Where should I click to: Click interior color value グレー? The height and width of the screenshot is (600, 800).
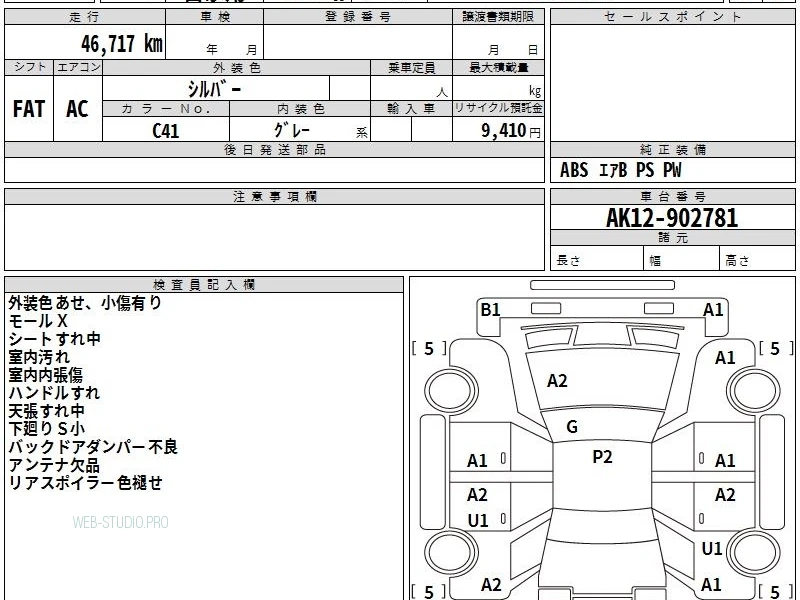pyautogui.click(x=292, y=130)
